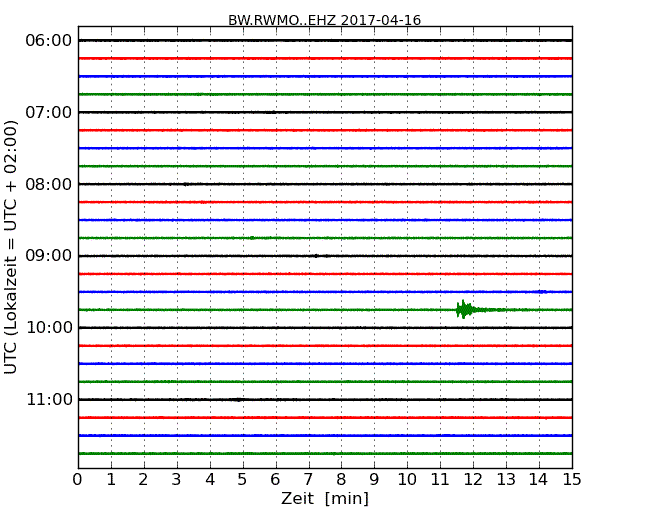Select the 11:00 time label
The height and width of the screenshot is (520, 650).
49,399
